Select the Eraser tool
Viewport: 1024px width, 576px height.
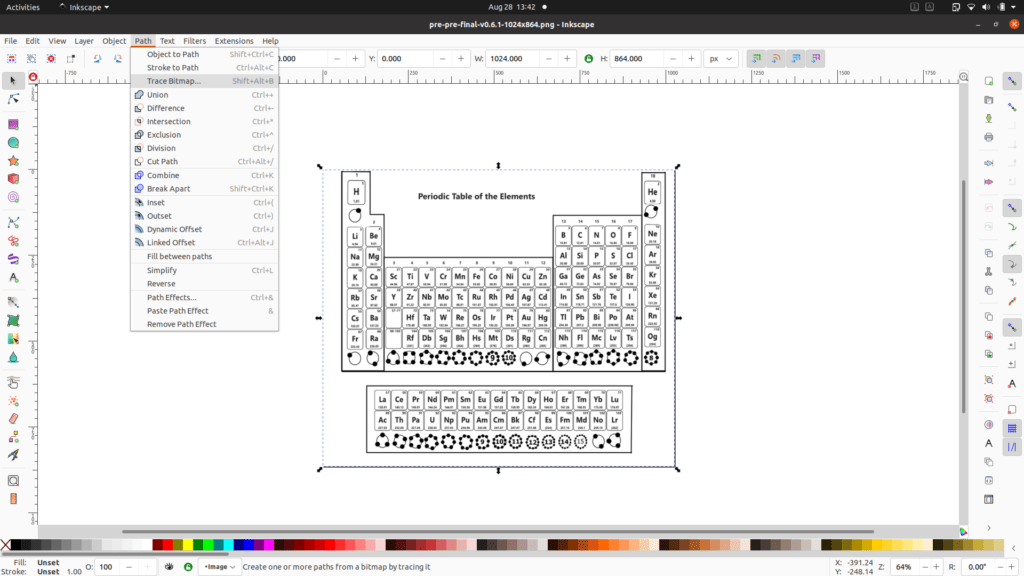point(13,419)
